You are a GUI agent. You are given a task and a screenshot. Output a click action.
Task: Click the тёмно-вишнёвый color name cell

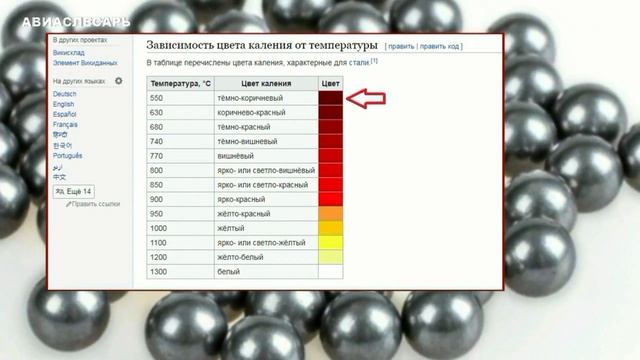tap(266, 141)
